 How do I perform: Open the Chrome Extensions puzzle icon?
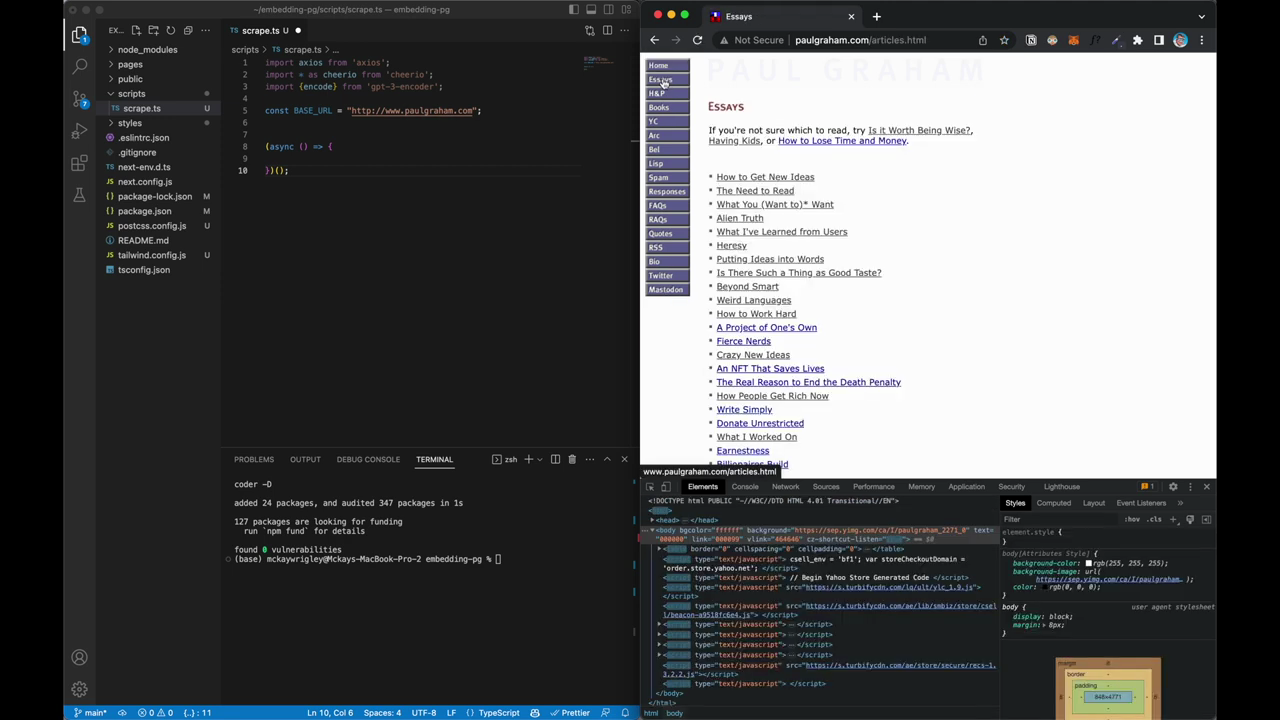[x=1137, y=40]
